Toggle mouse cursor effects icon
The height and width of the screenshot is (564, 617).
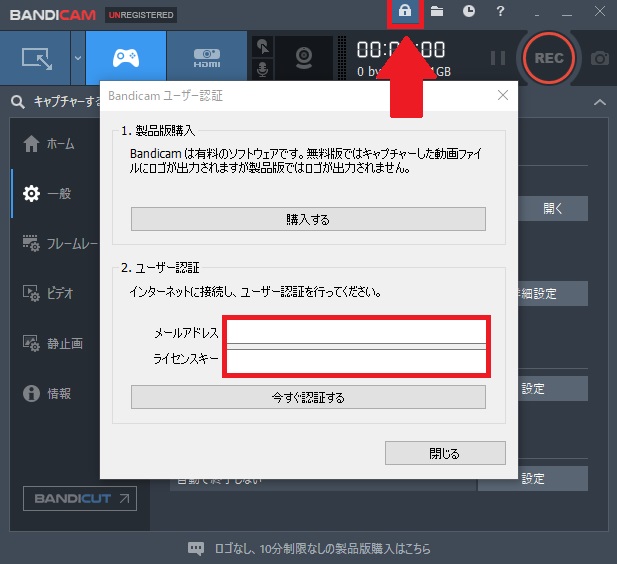coord(262,46)
